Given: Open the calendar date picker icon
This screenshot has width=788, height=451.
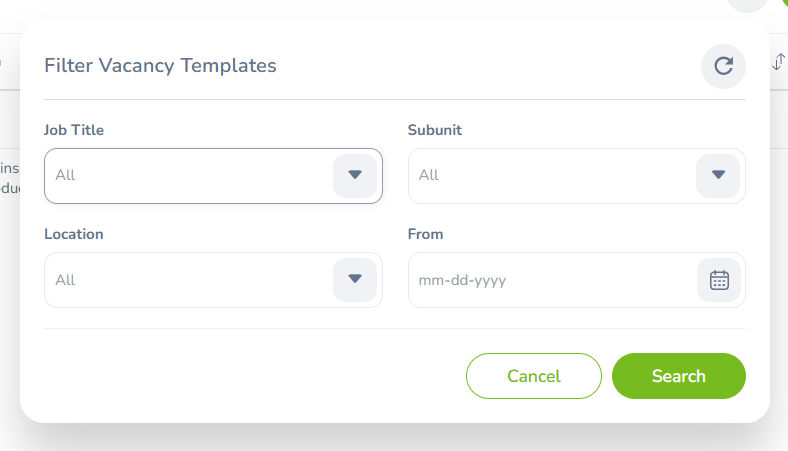Looking at the screenshot, I should pyautogui.click(x=719, y=280).
